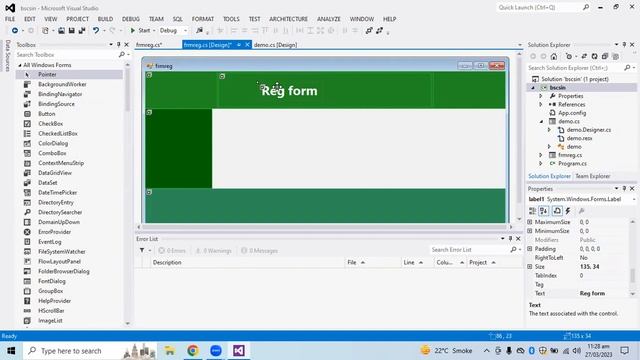
Task: Collapse the All Windows Forms toolbox group
Action: (20, 65)
